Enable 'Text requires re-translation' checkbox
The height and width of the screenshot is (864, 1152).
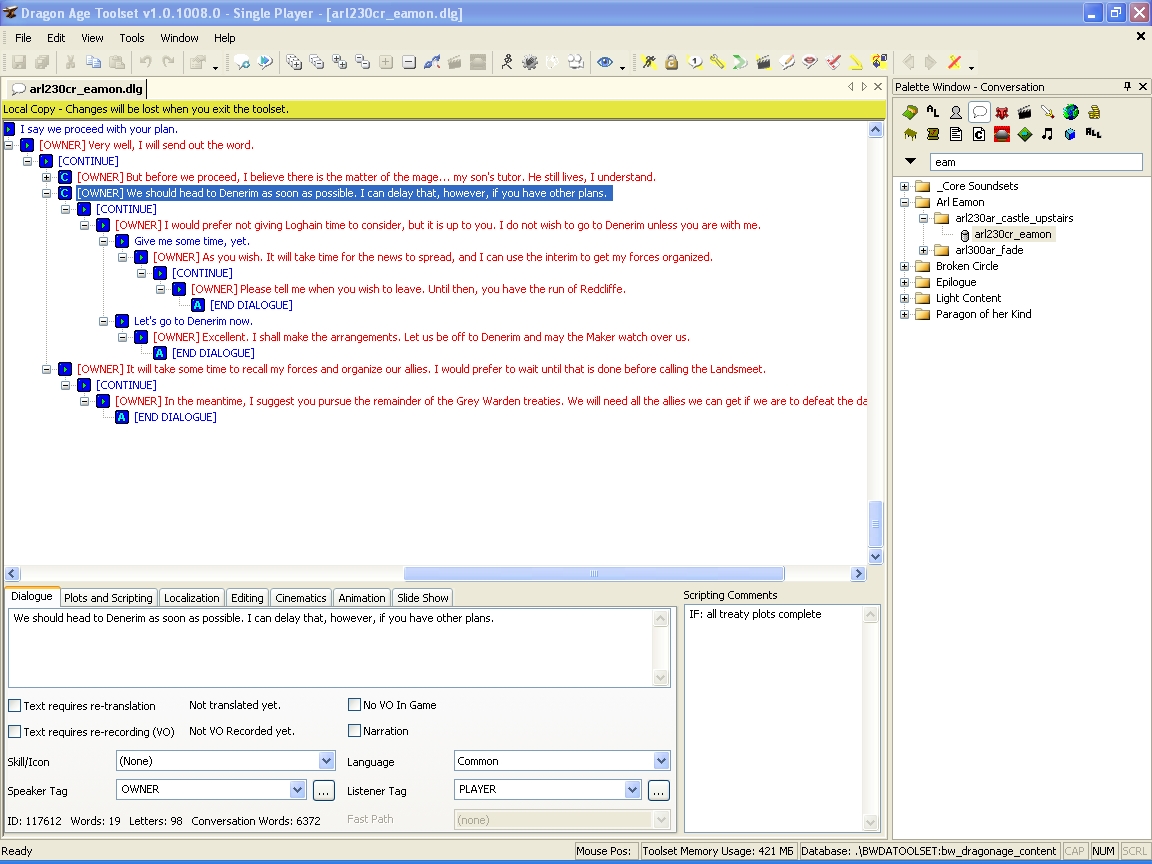coord(14,705)
